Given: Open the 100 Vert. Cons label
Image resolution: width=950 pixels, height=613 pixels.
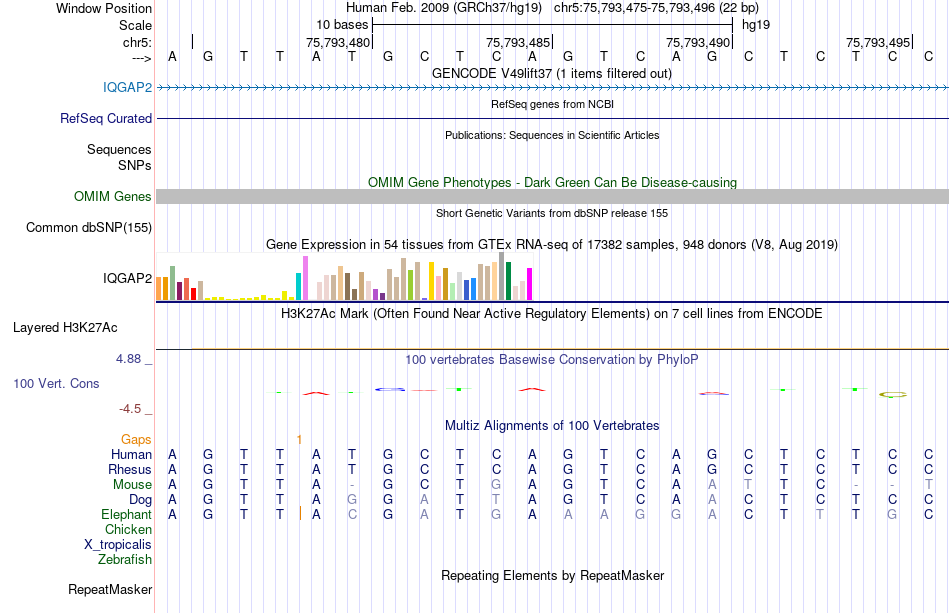Looking at the screenshot, I should [56, 383].
